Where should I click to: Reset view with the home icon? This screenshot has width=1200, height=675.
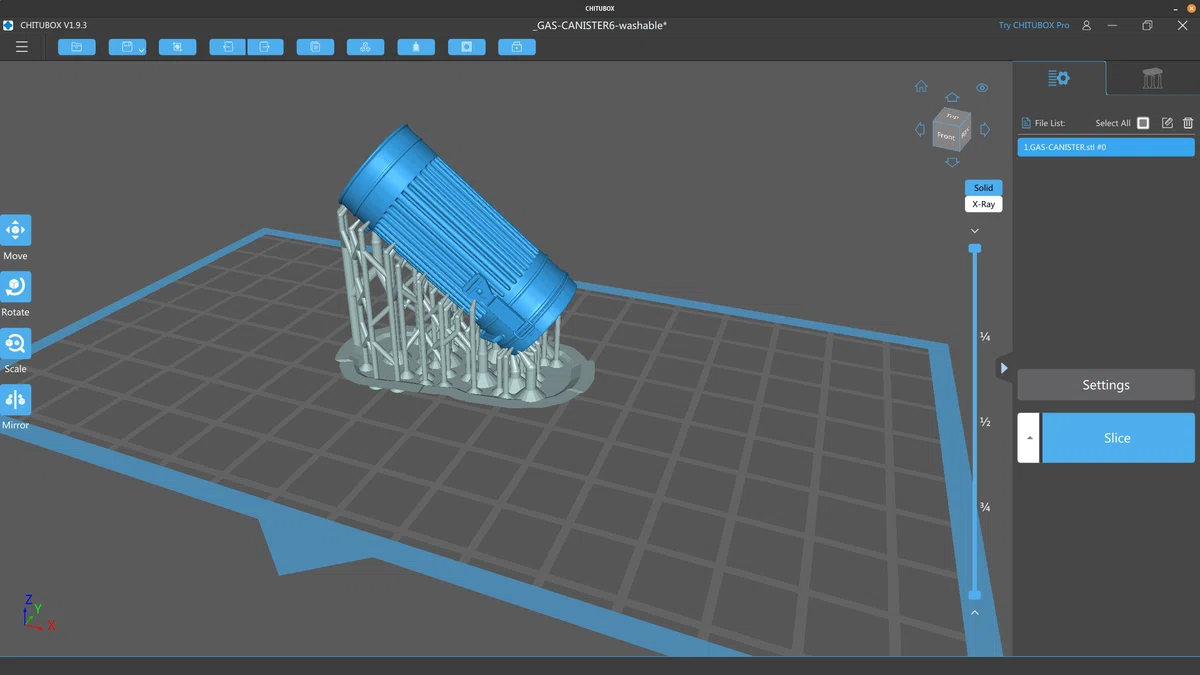point(921,87)
